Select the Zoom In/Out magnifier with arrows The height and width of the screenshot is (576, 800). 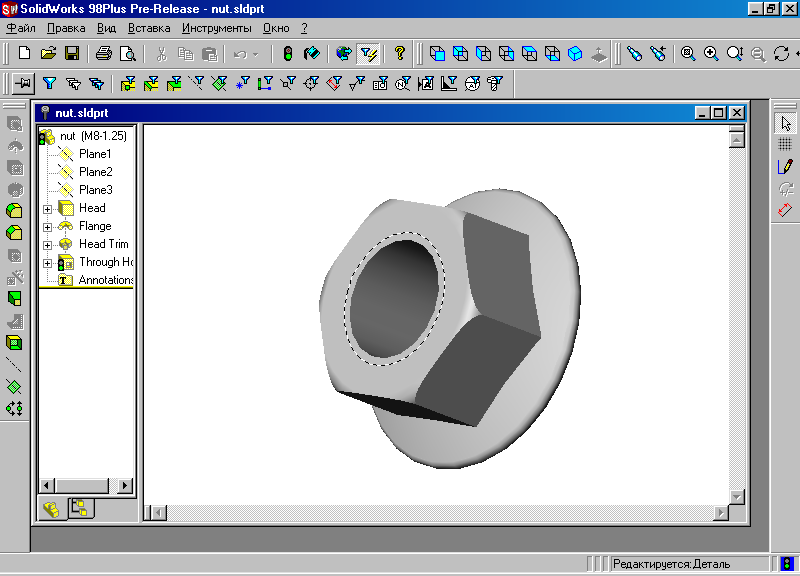(x=735, y=53)
